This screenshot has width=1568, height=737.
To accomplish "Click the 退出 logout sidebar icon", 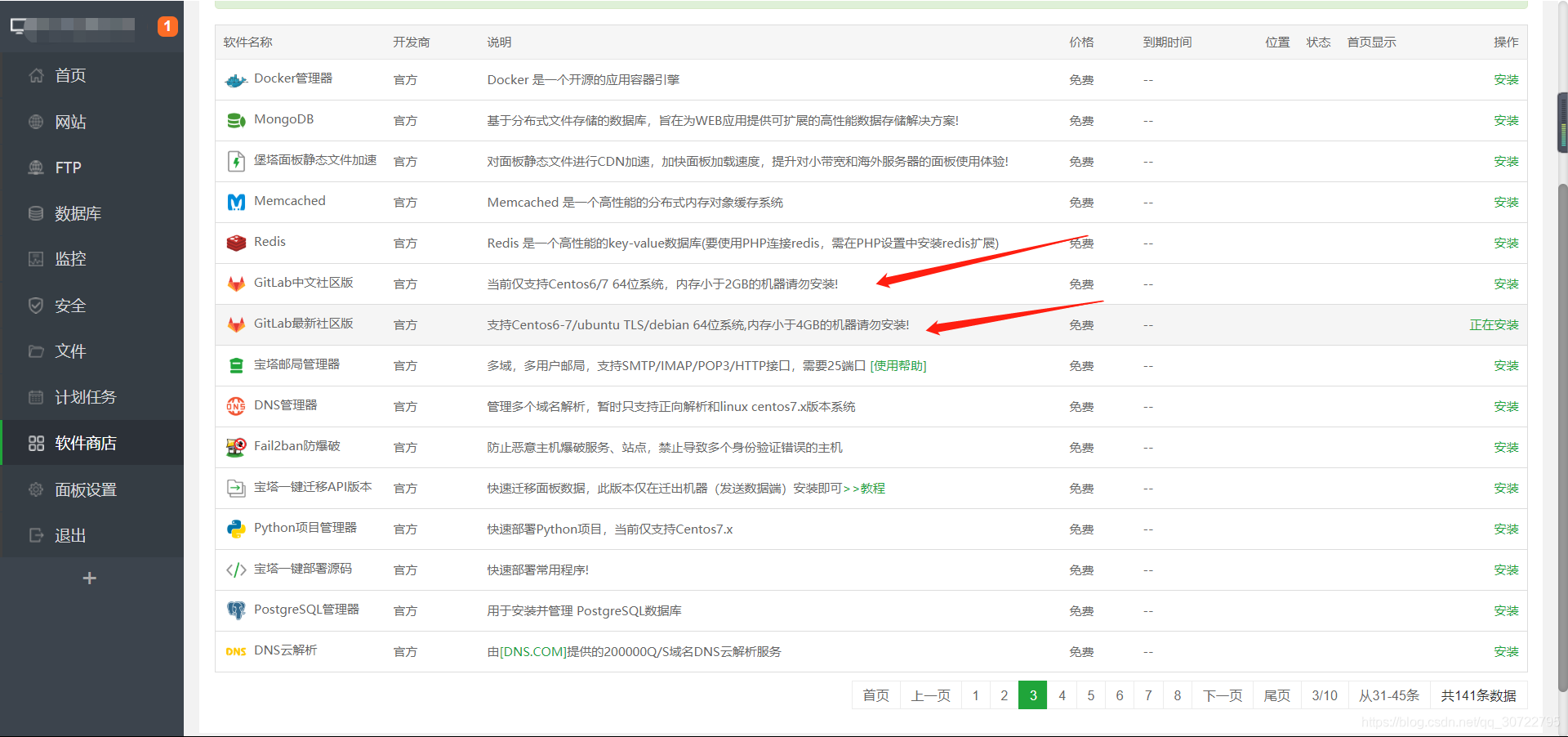I will click(x=36, y=535).
